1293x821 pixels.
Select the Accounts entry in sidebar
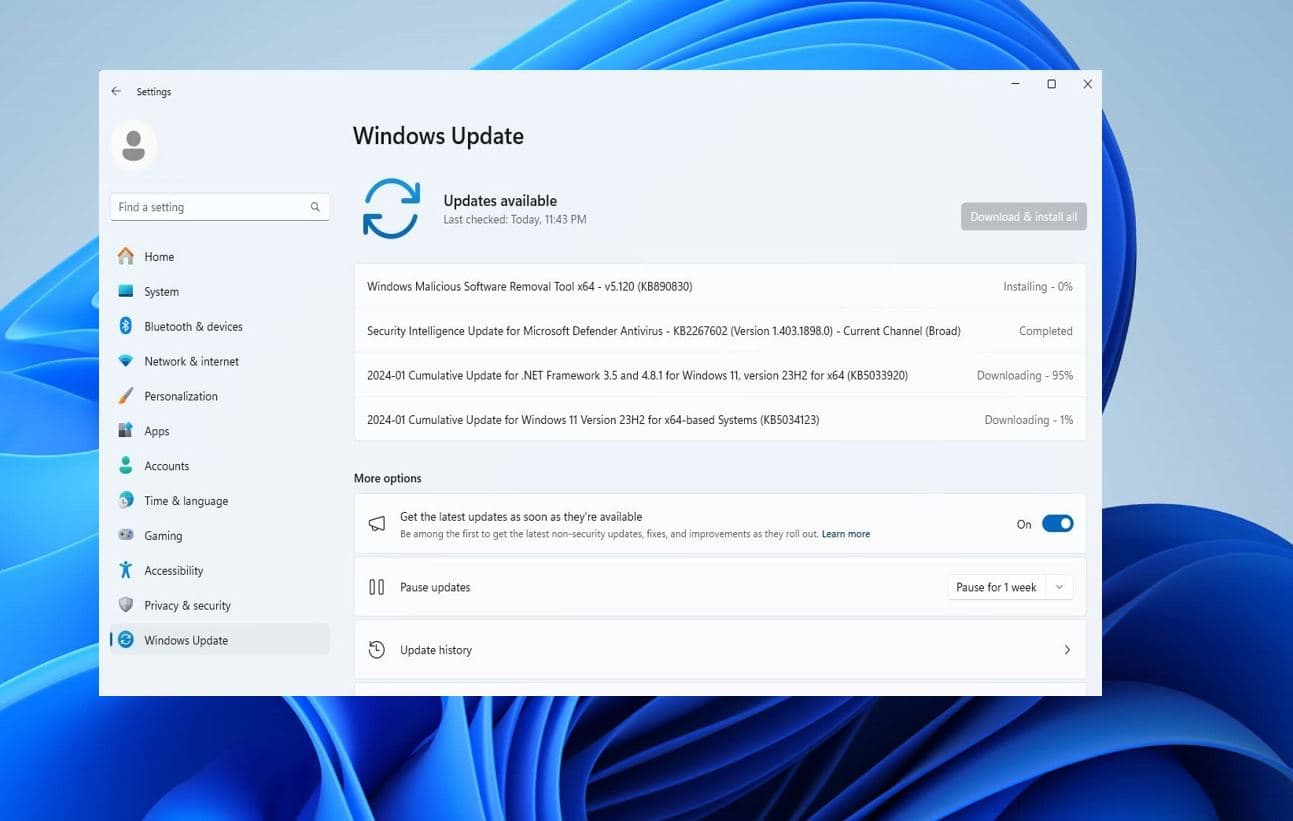[166, 465]
